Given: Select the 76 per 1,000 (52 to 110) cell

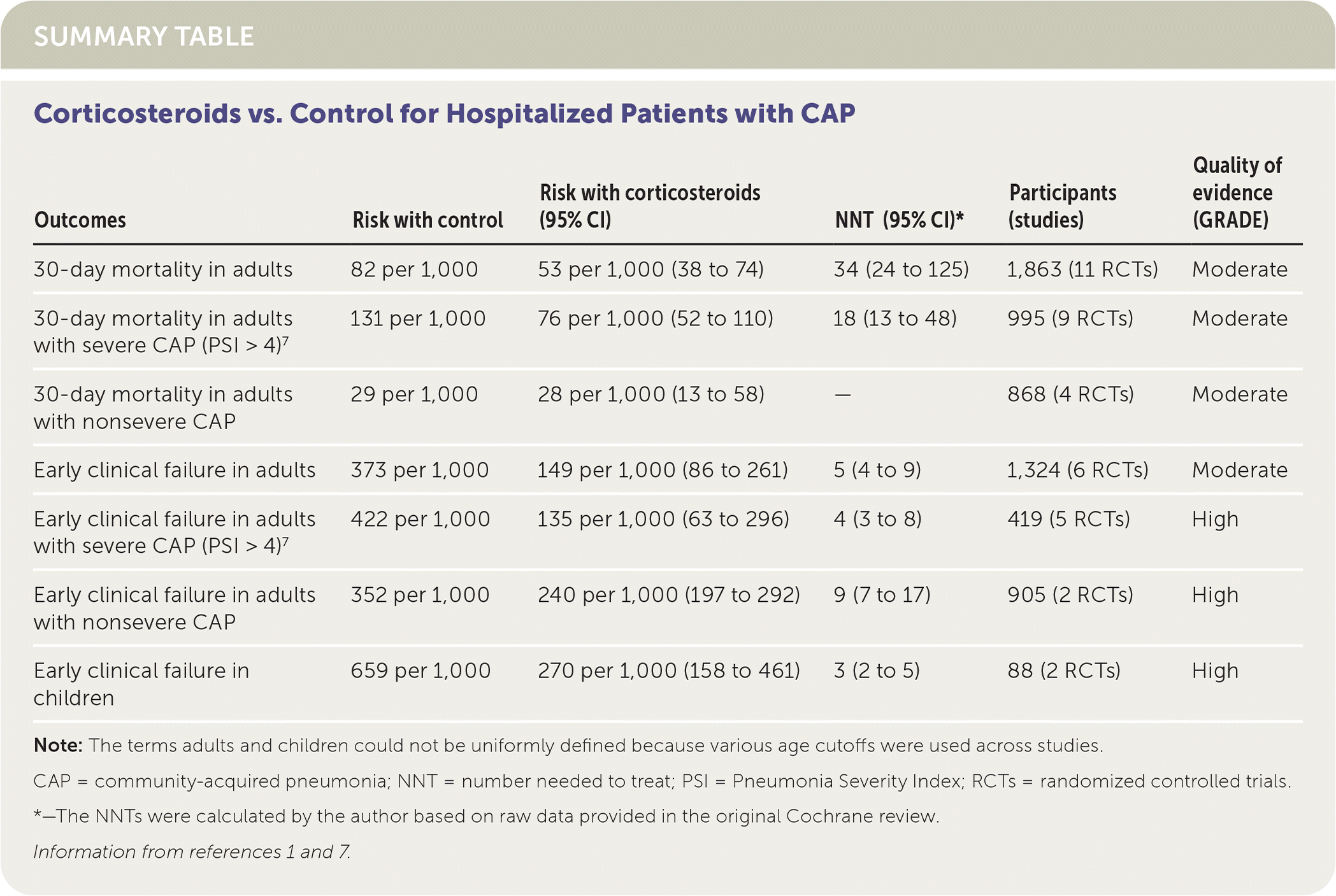Looking at the screenshot, I should click(x=655, y=318).
